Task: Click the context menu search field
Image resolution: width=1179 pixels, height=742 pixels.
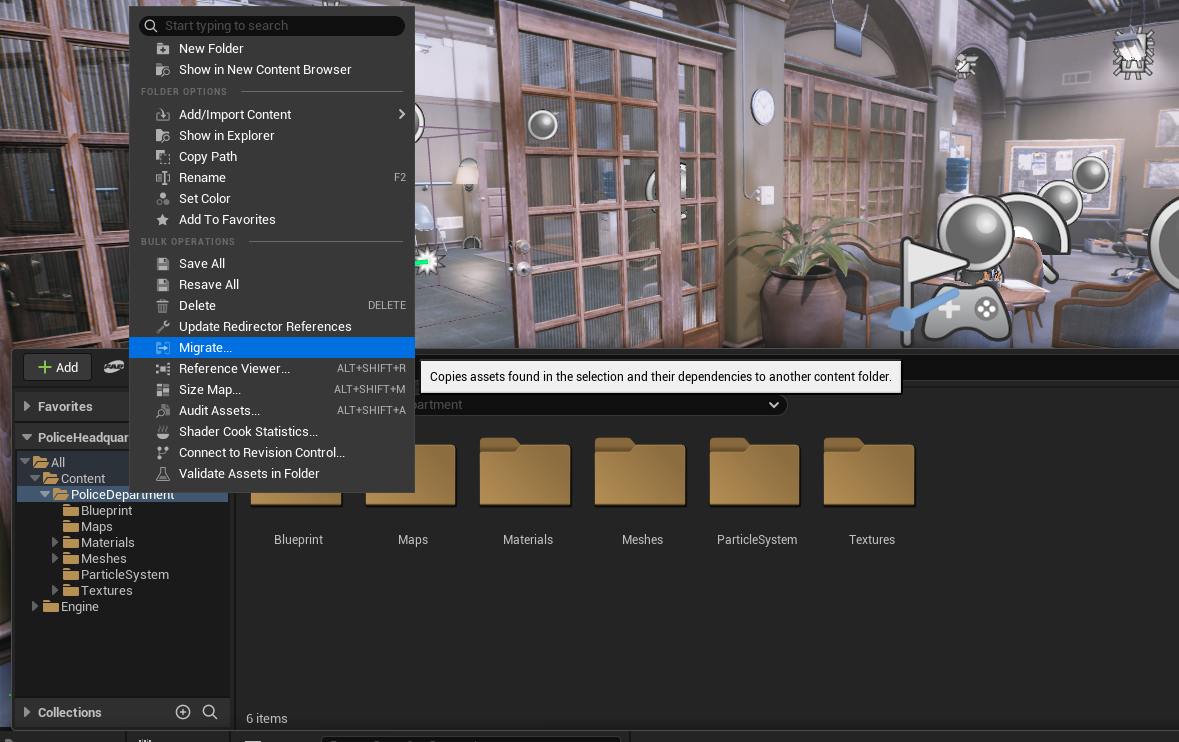Action: tap(280, 26)
